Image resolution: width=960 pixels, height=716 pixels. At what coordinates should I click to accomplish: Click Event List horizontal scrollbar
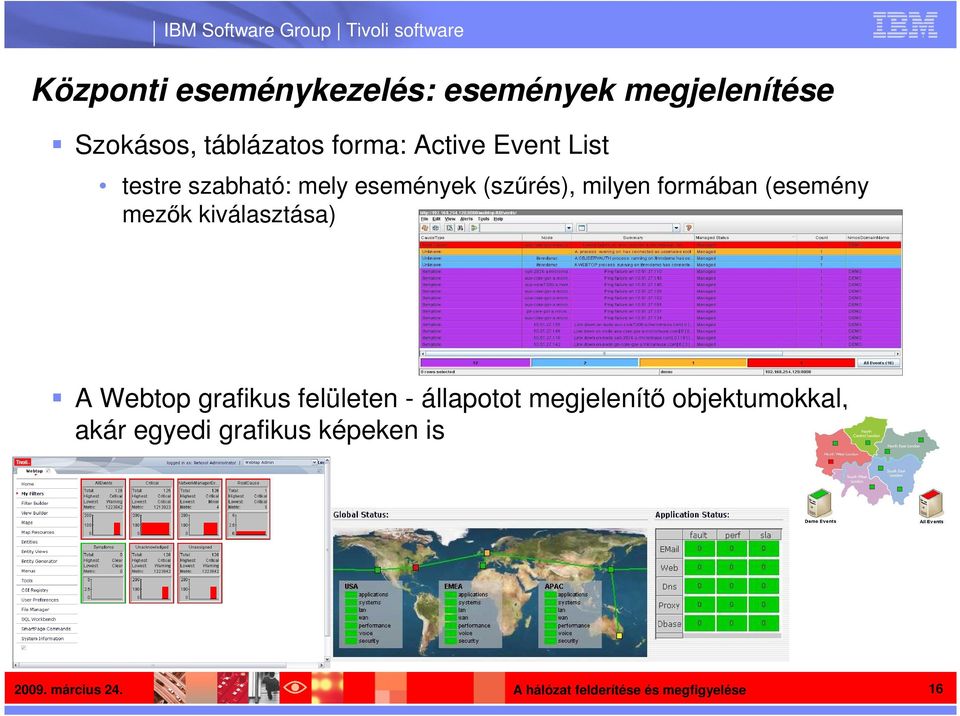[x=660, y=353]
